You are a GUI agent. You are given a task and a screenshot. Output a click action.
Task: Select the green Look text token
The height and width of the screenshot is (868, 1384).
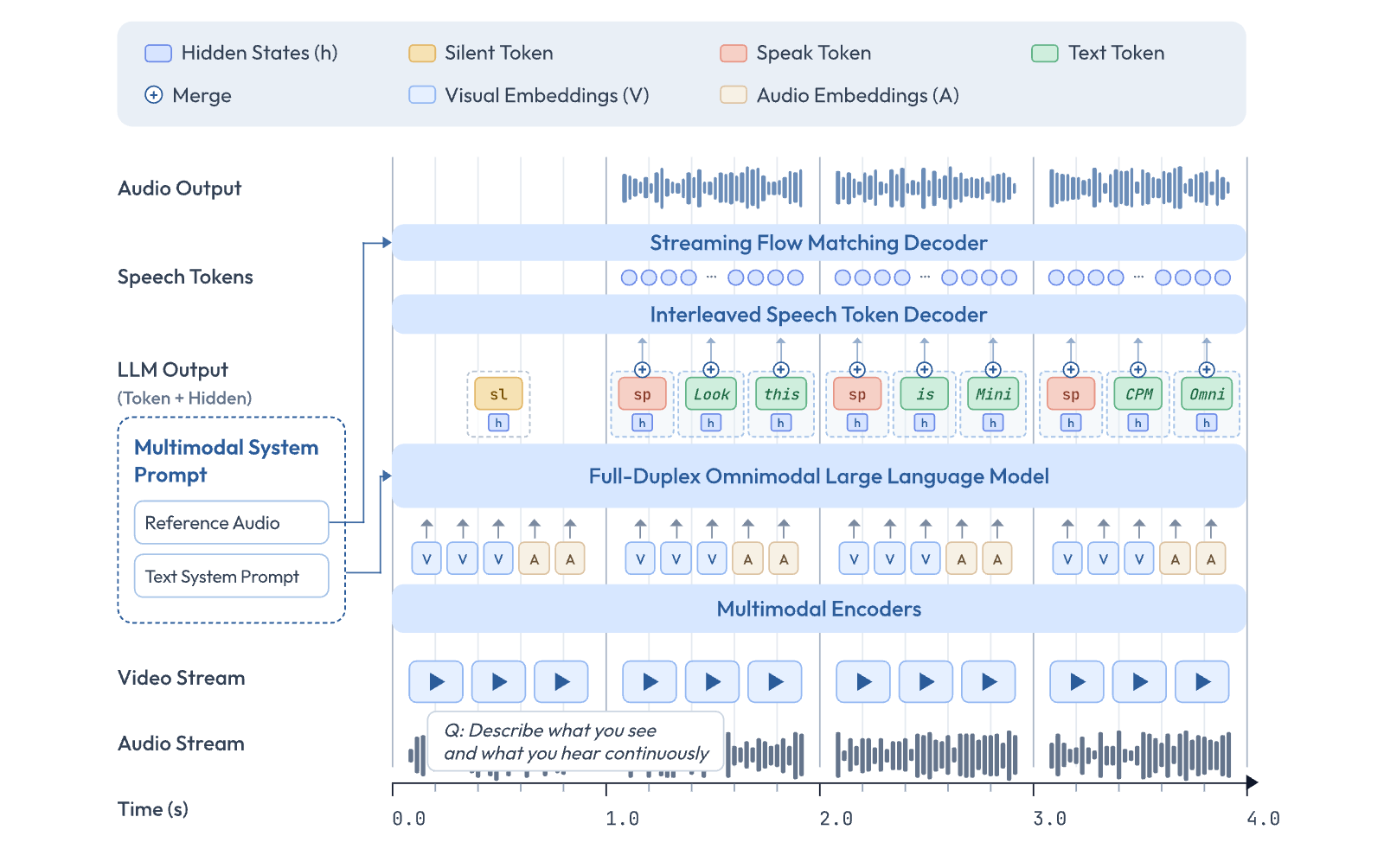(711, 394)
